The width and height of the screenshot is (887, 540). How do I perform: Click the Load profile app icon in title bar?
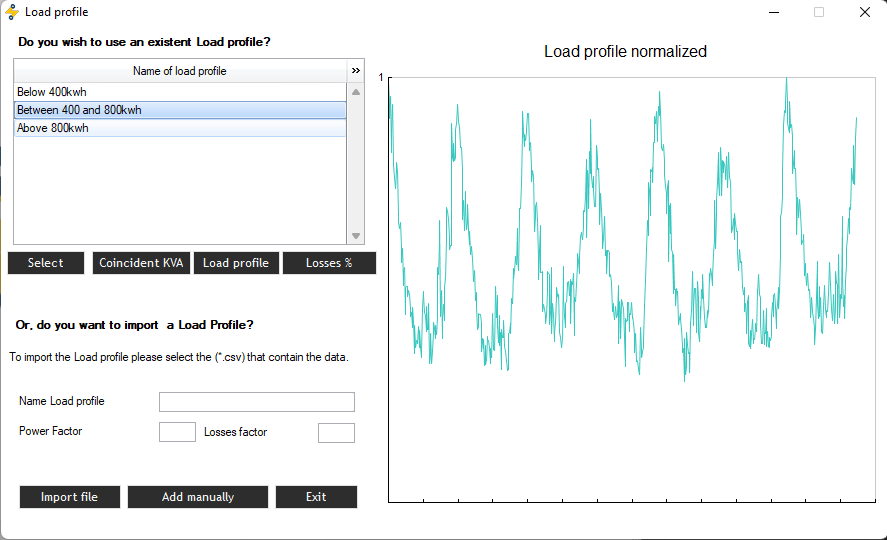pos(12,12)
